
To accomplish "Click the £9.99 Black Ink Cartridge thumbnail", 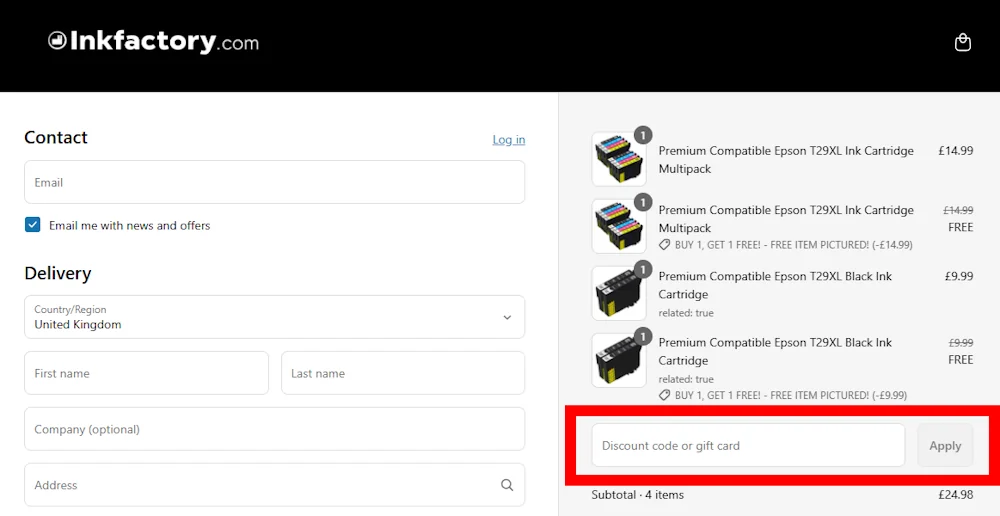I will [619, 293].
